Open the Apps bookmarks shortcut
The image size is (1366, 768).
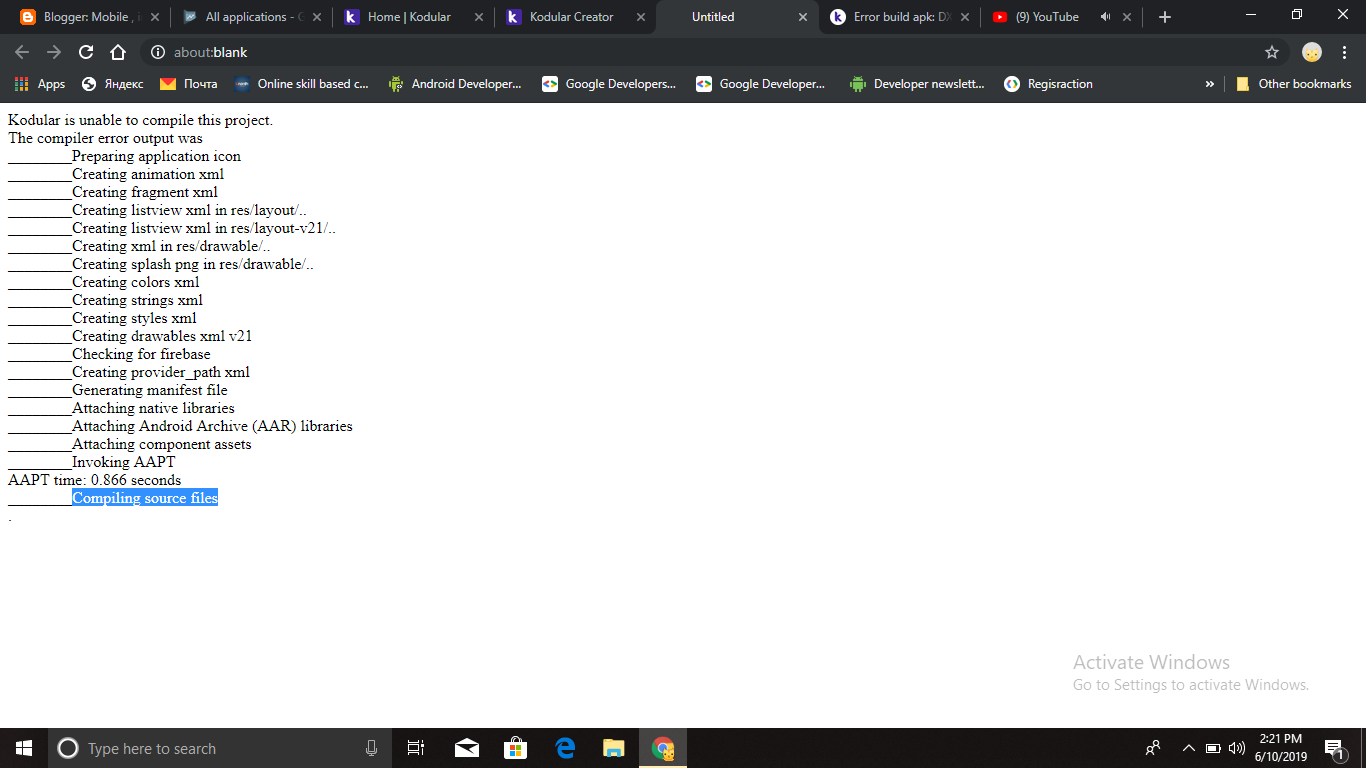coord(40,84)
